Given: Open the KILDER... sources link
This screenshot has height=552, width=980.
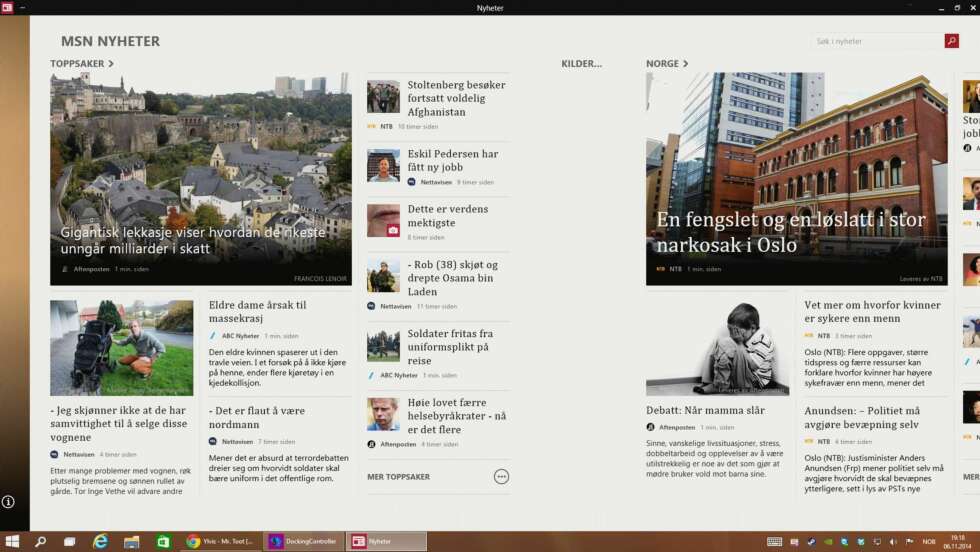Looking at the screenshot, I should pyautogui.click(x=581, y=64).
